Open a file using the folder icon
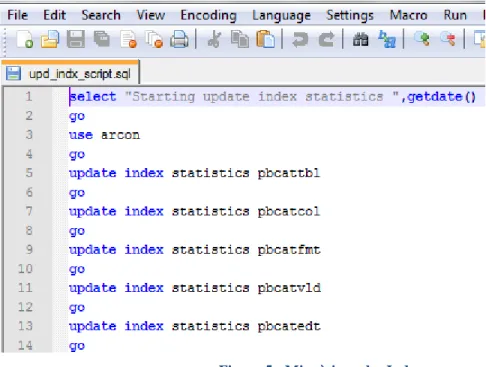The height and width of the screenshot is (367, 486). pyautogui.click(x=50, y=39)
